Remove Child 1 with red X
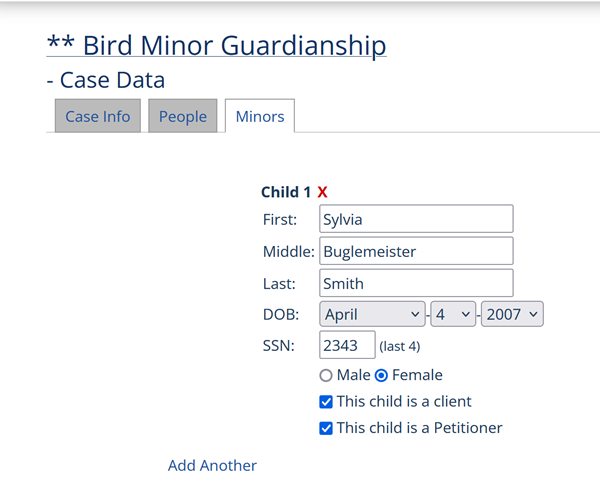This screenshot has width=600, height=493. [323, 192]
